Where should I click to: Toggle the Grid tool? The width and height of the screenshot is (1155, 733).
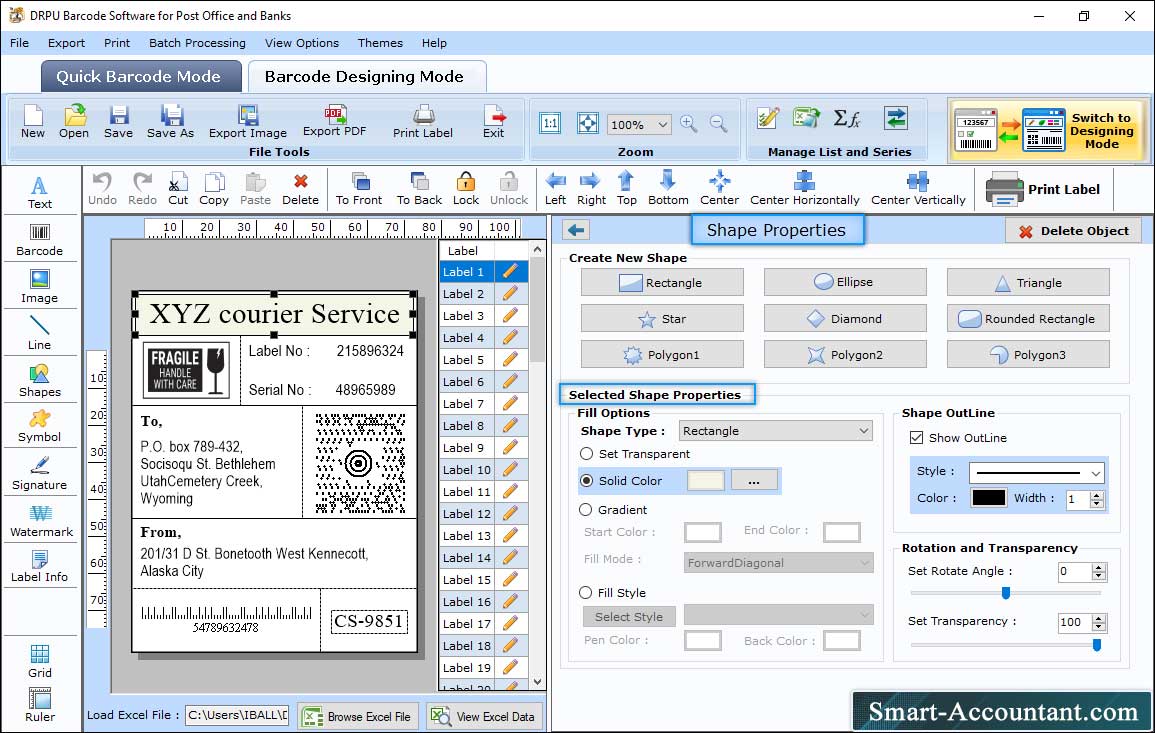40,661
